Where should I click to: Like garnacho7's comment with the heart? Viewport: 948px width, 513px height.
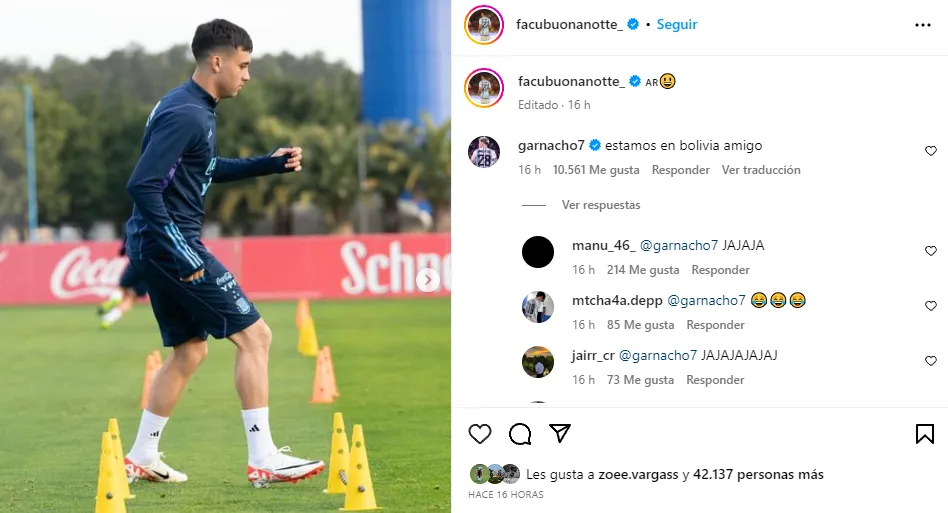point(930,151)
